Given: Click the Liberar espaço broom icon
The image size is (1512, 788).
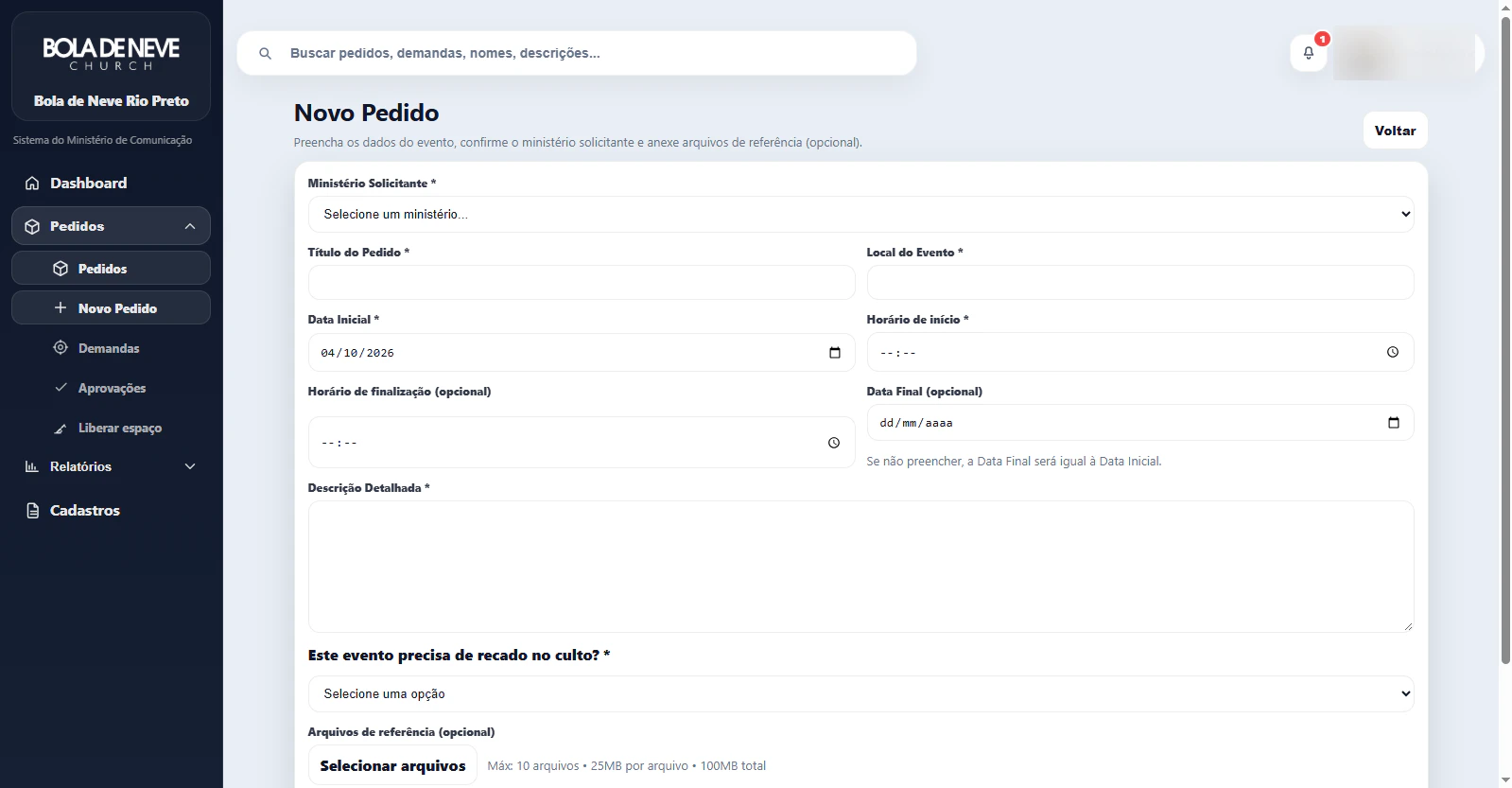Looking at the screenshot, I should coord(61,429).
